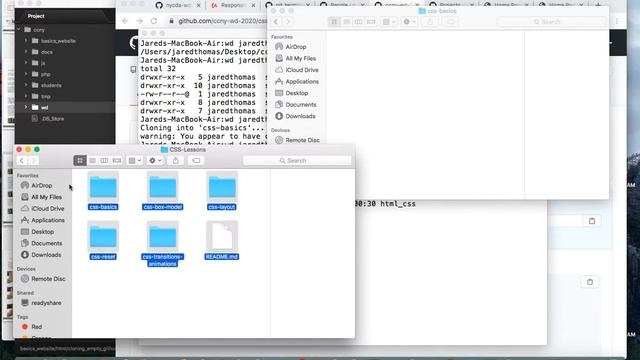
Task: Select the README.md file
Action: click(222, 240)
